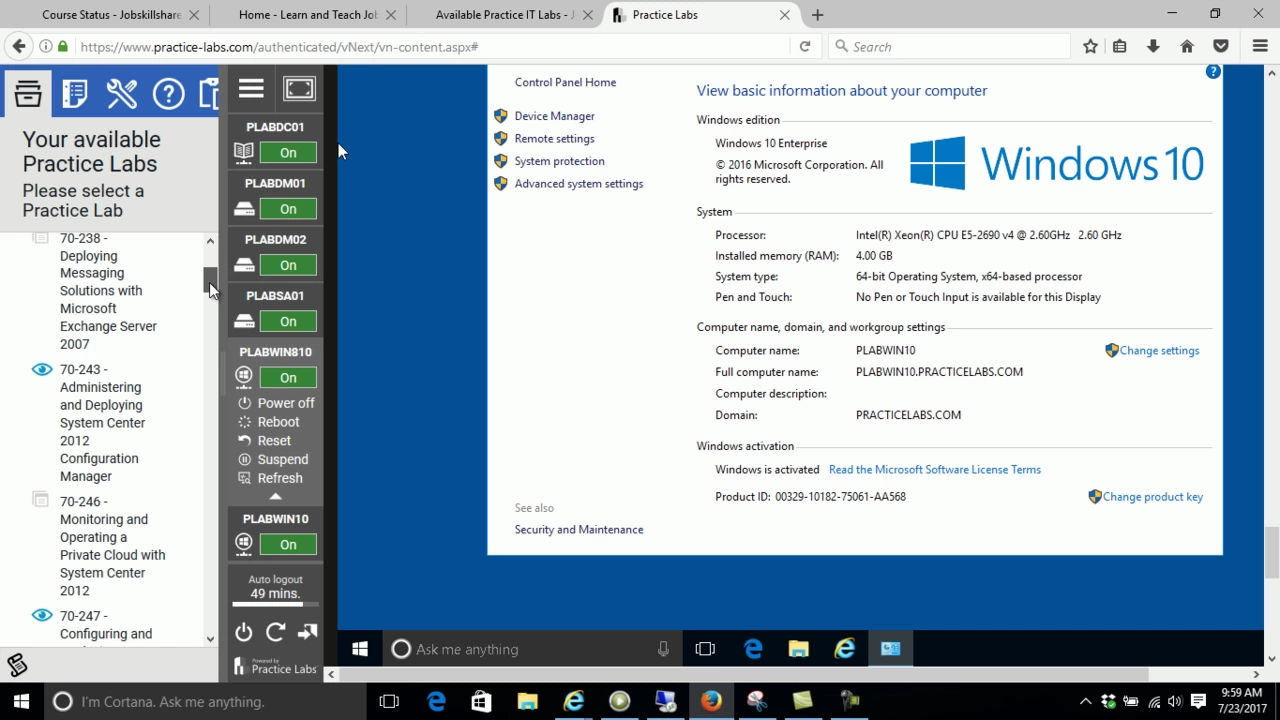Switch to the Course Status - Jobskillshare tab
Screen dimensions: 1280x720
109,15
